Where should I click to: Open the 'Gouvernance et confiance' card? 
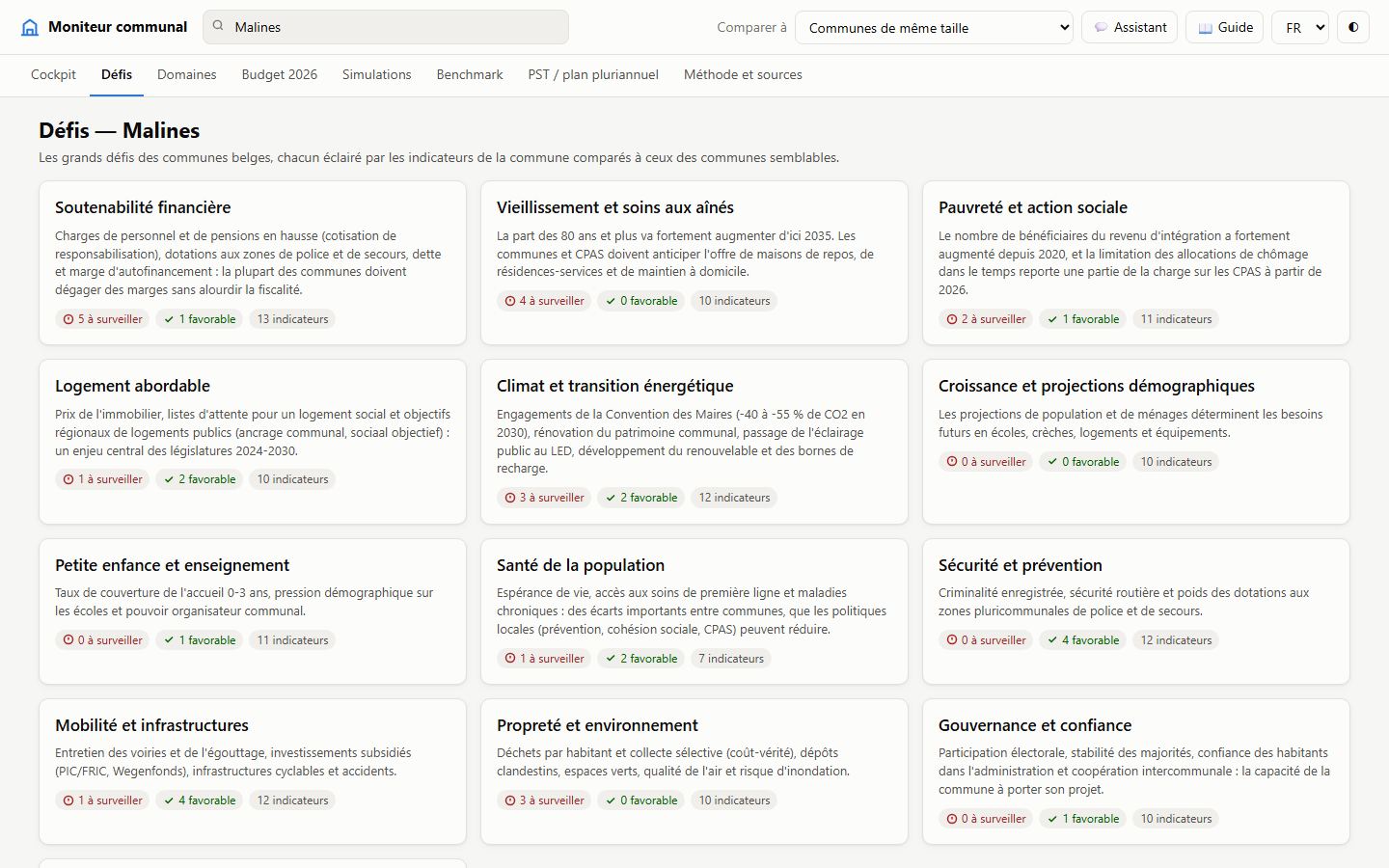(x=1136, y=772)
